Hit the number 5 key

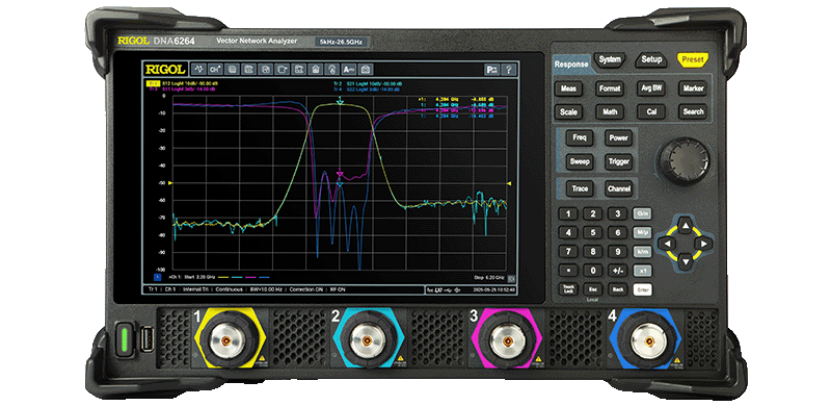click(593, 233)
